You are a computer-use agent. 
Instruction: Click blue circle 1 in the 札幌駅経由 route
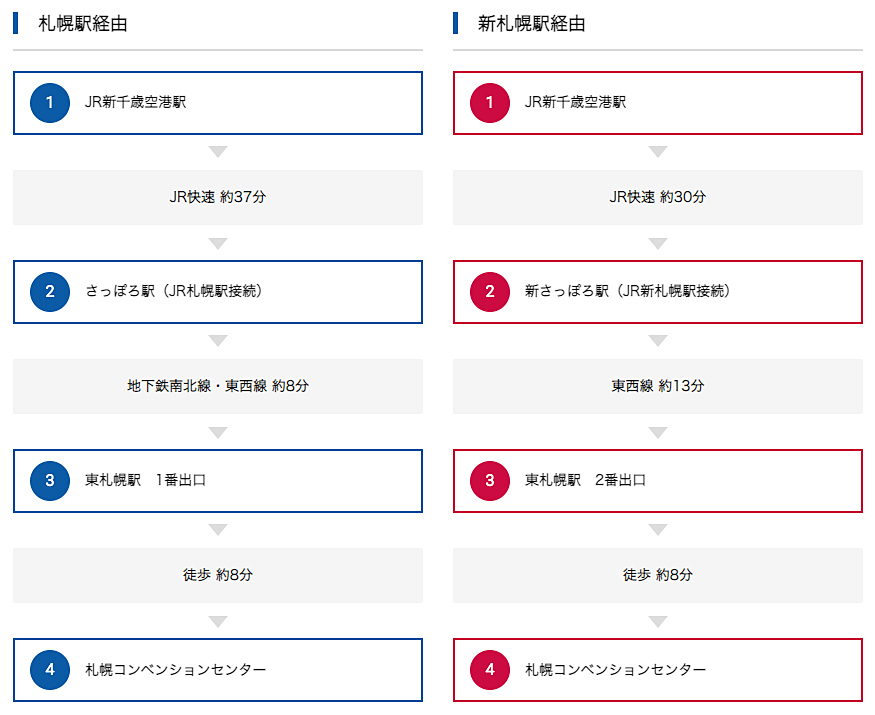50,103
